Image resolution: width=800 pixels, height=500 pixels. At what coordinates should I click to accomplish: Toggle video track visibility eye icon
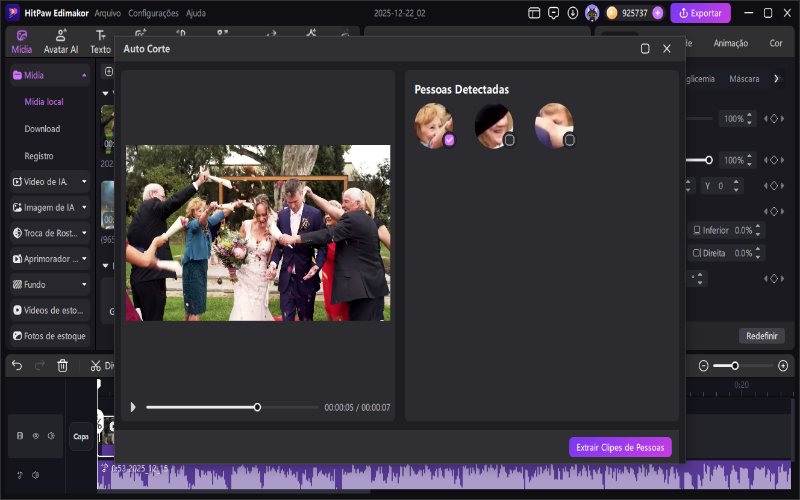click(x=36, y=436)
